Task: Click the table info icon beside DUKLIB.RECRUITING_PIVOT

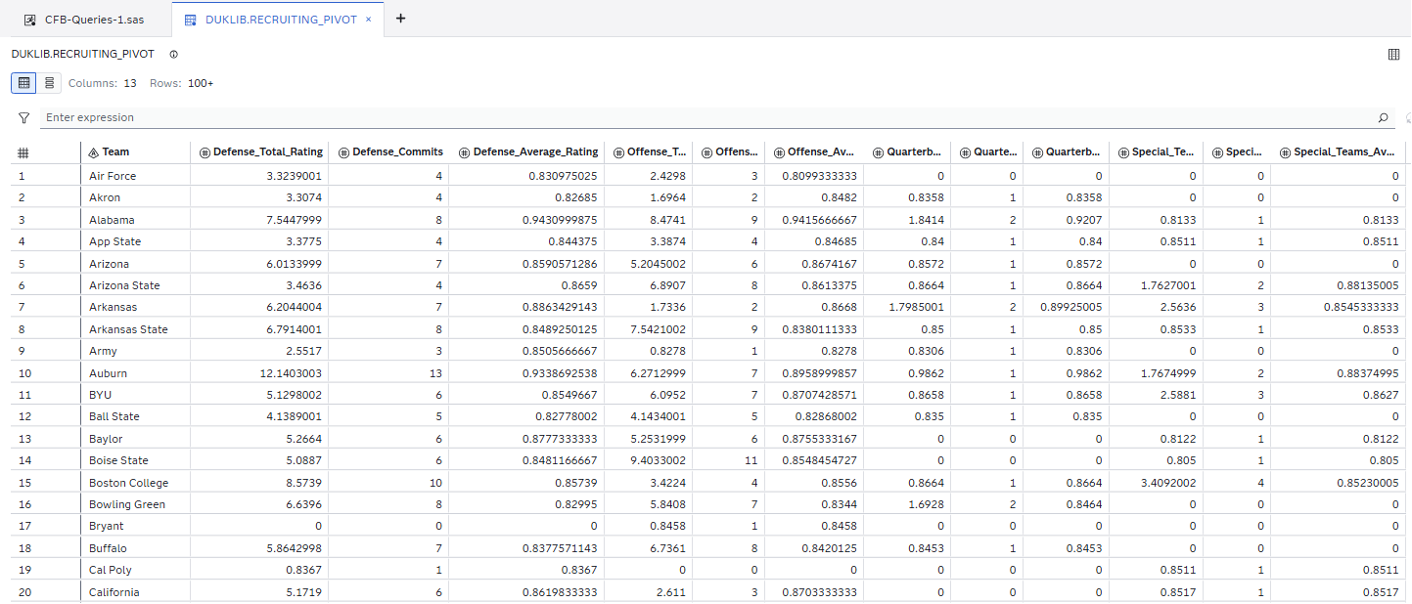Action: click(174, 54)
